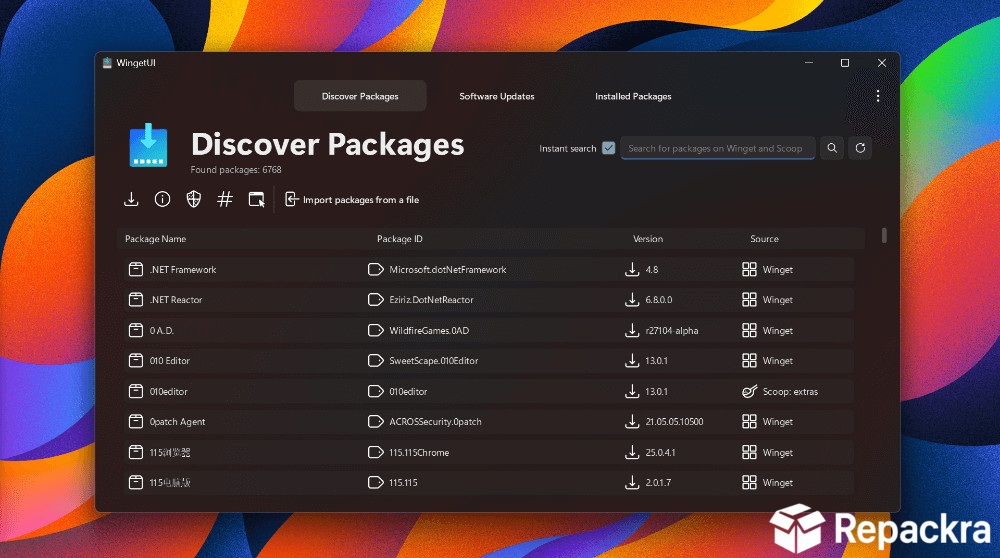Sort by Source column header
1000x558 pixels.
(764, 239)
